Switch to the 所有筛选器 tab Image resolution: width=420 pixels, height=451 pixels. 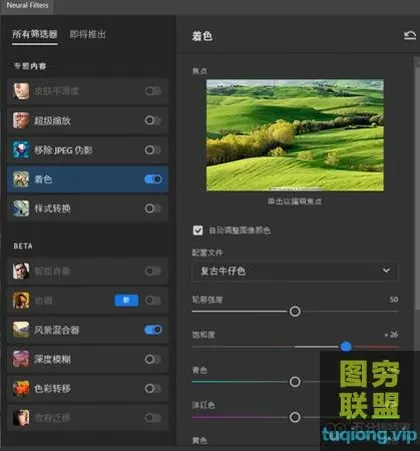[35, 34]
